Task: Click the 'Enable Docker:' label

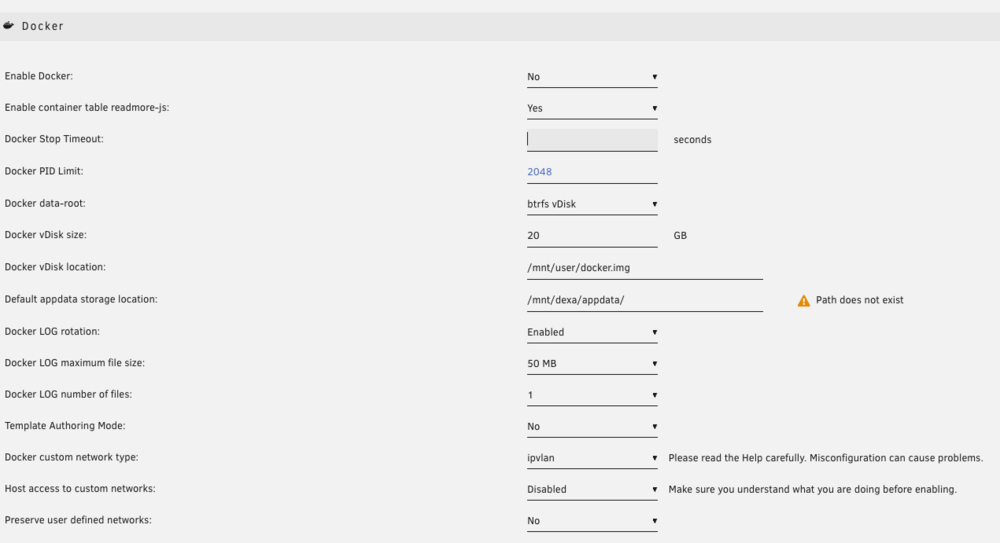Action: pos(39,76)
